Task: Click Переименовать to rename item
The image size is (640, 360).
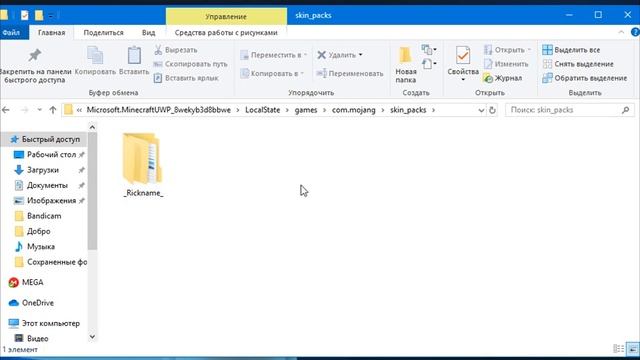Action: coord(350,73)
